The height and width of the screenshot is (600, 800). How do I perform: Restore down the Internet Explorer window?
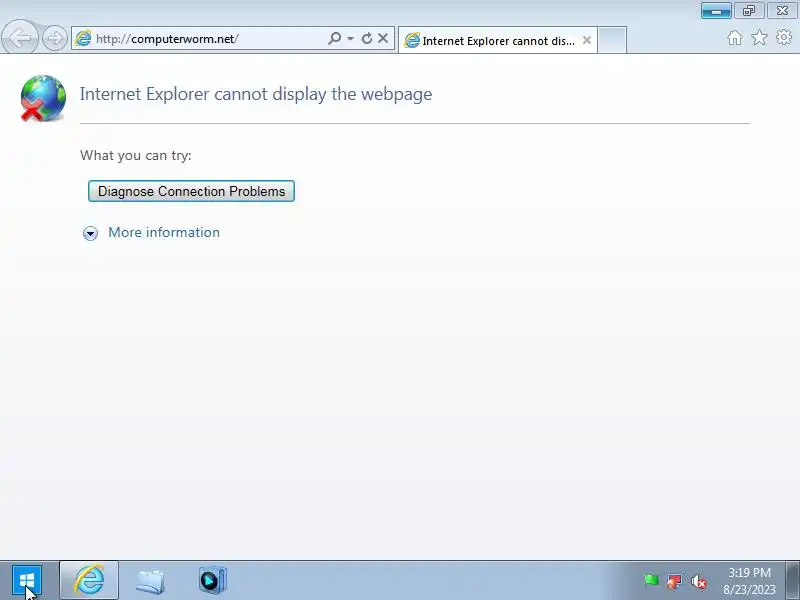(749, 11)
